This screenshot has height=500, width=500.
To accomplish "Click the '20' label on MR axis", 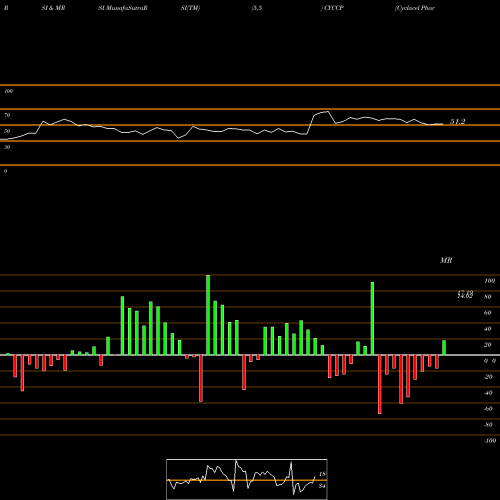I will tap(488, 345).
